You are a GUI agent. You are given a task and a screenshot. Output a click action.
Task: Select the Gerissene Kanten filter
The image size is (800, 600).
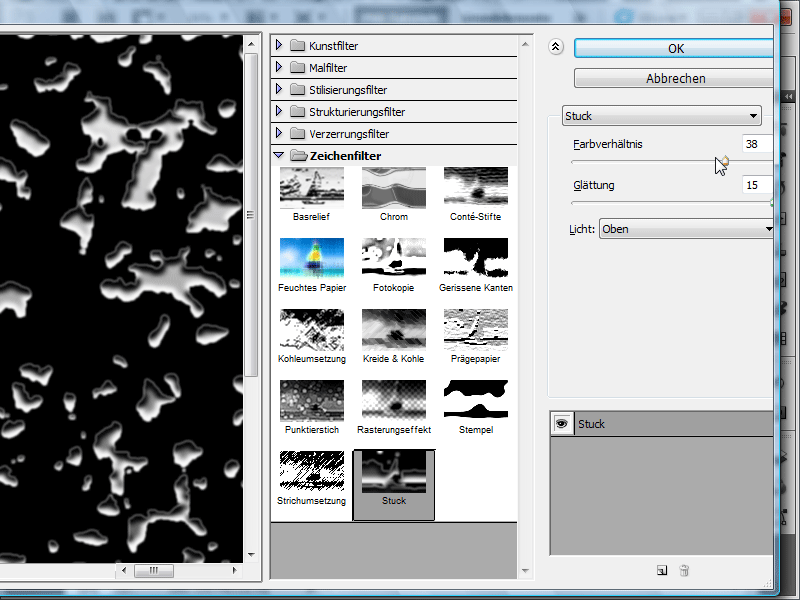point(476,258)
